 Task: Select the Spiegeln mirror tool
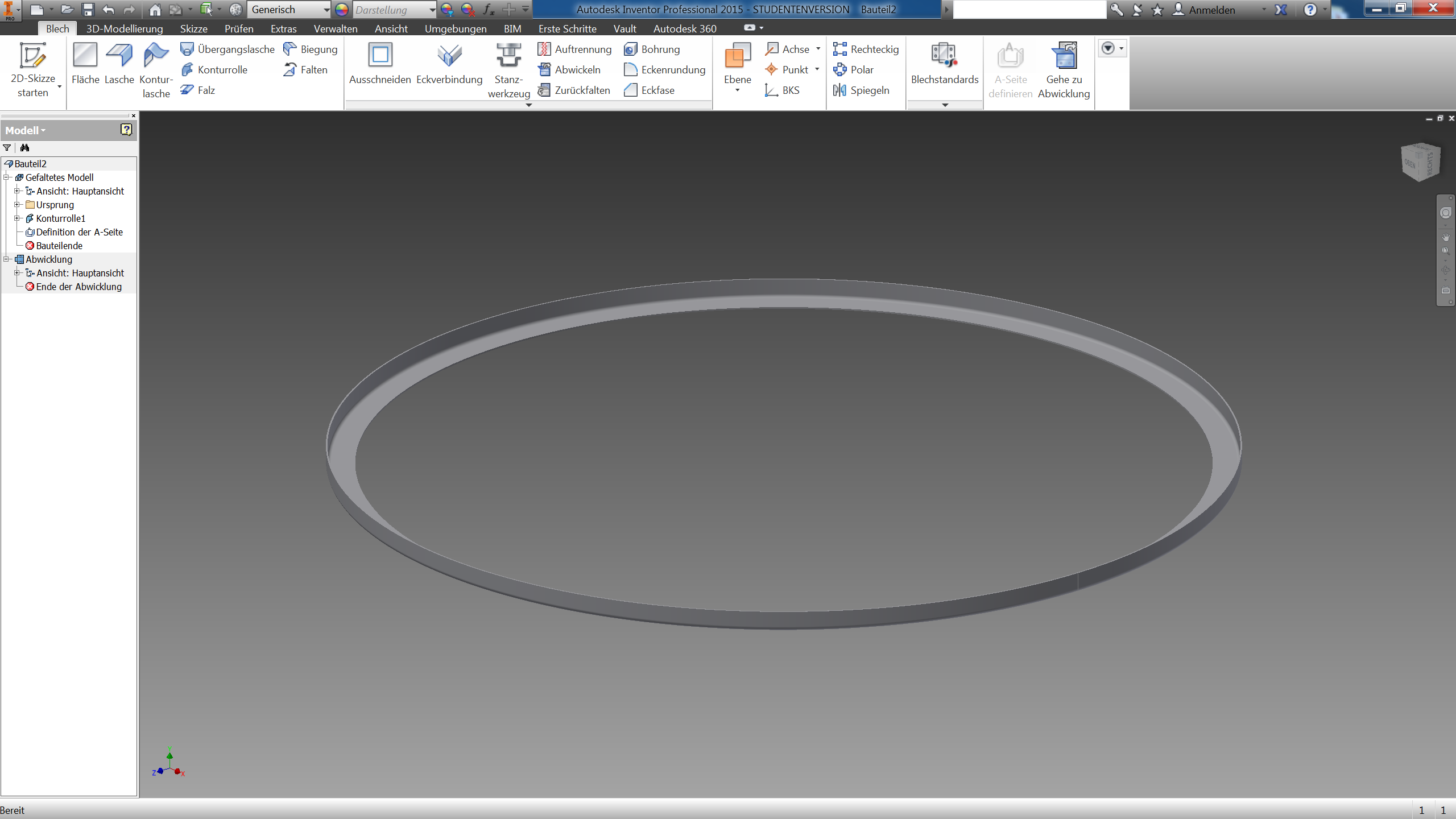click(x=861, y=90)
